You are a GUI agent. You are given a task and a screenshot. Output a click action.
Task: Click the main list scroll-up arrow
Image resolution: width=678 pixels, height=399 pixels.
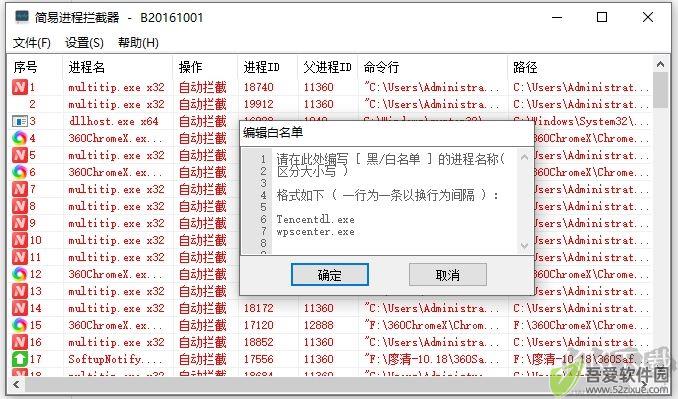660,64
